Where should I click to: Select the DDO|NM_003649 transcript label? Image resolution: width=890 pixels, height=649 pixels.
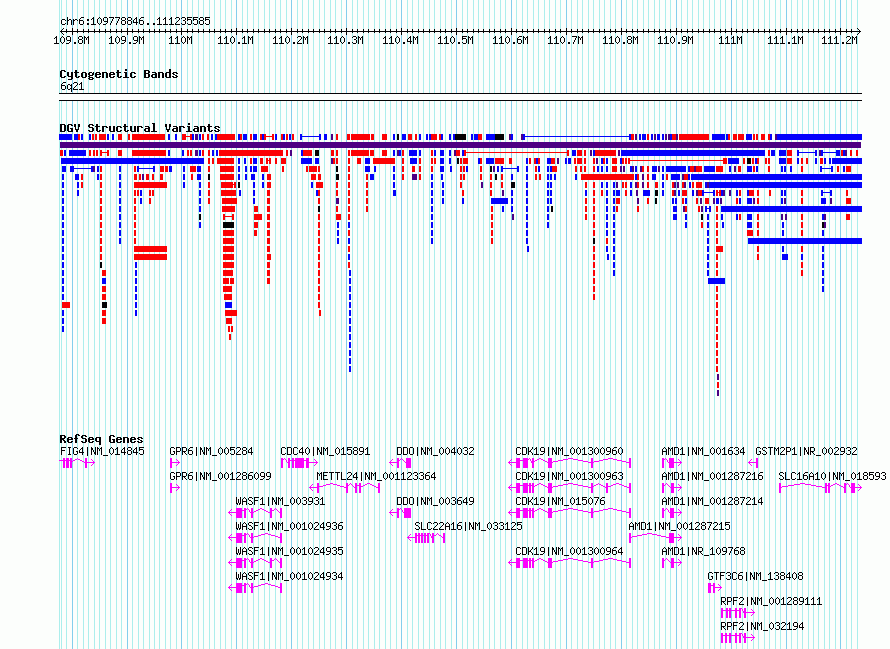click(x=435, y=501)
